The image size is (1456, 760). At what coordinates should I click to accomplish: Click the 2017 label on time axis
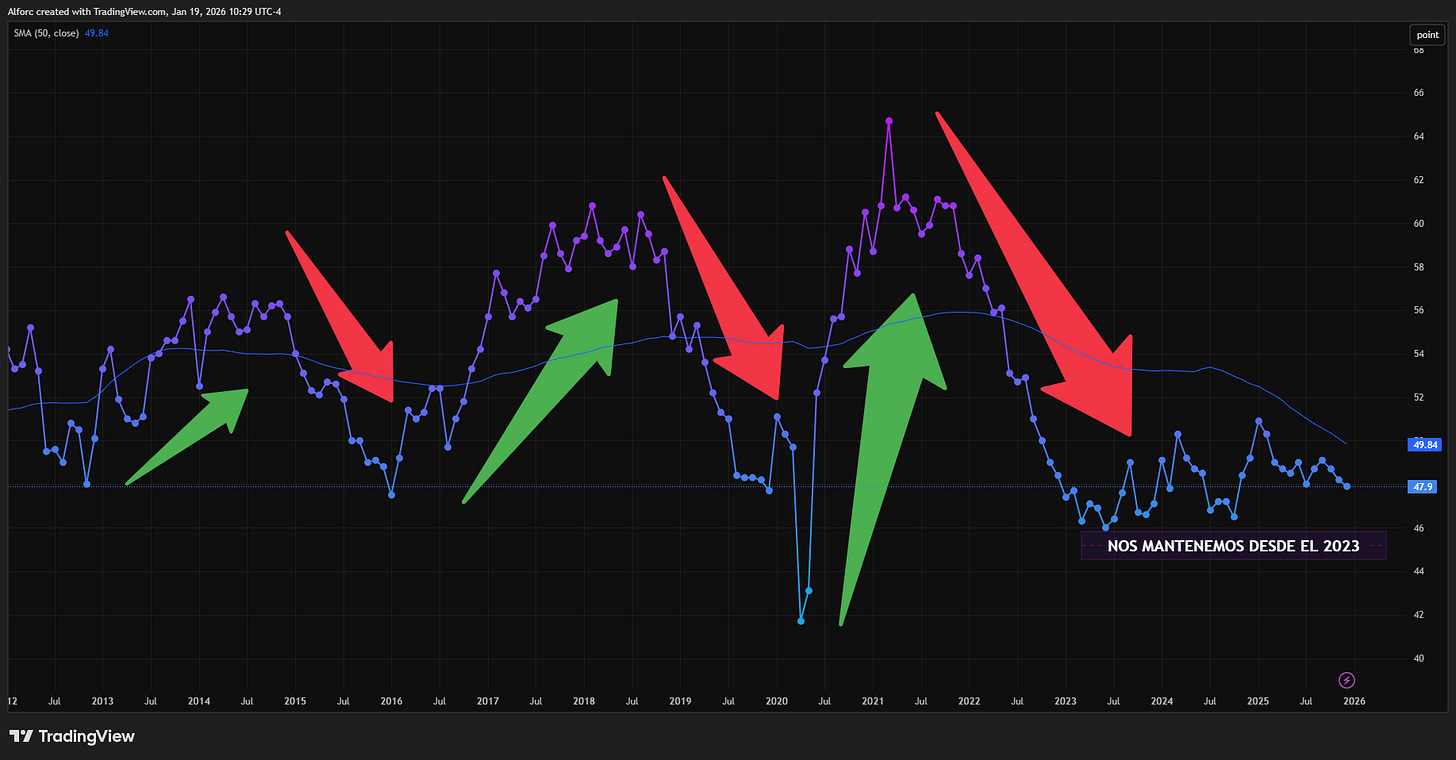488,701
